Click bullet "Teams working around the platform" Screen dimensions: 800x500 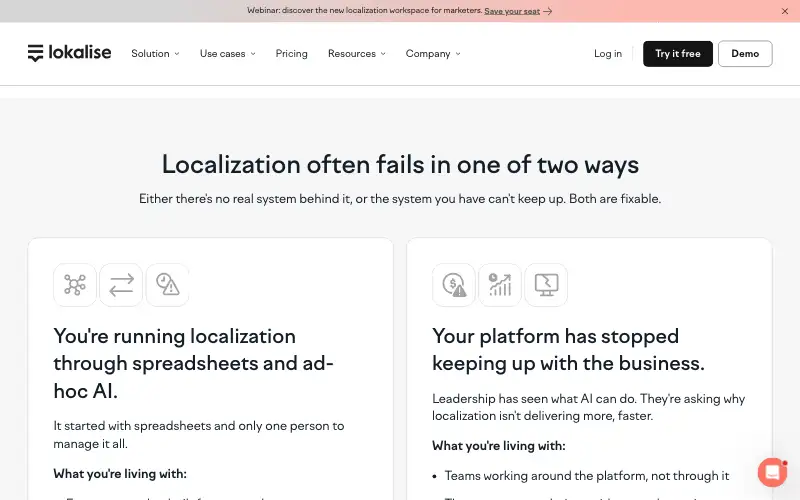click(x=587, y=476)
